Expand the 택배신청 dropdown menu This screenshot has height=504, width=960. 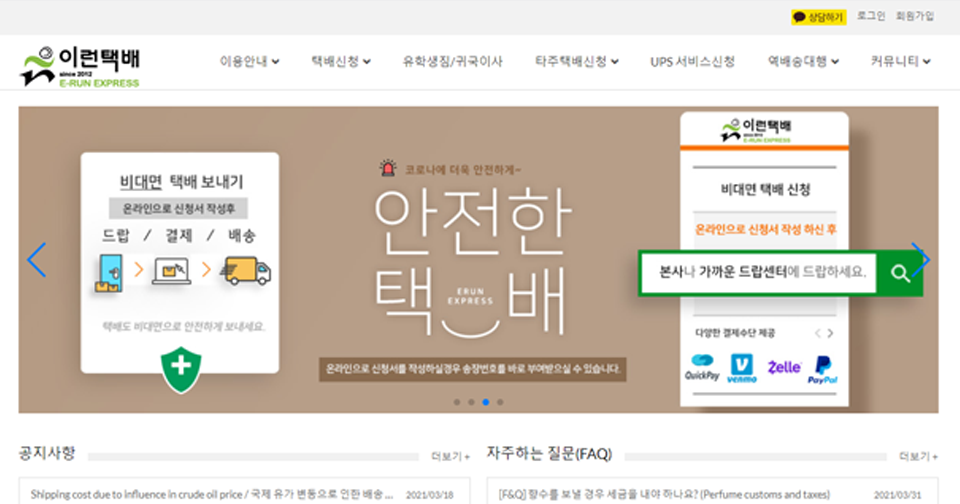[x=340, y=62]
